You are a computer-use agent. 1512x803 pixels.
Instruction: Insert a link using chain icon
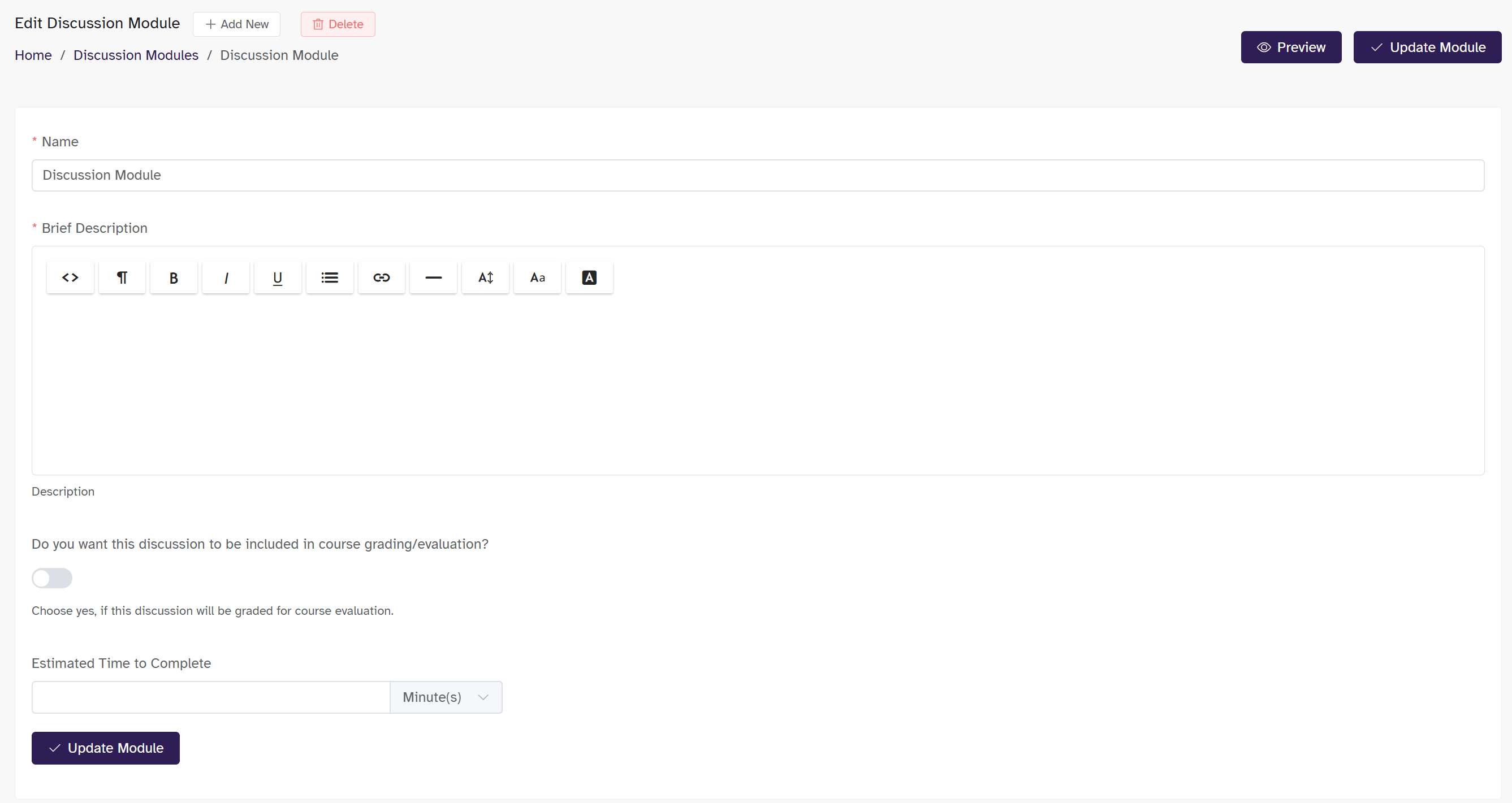382,277
